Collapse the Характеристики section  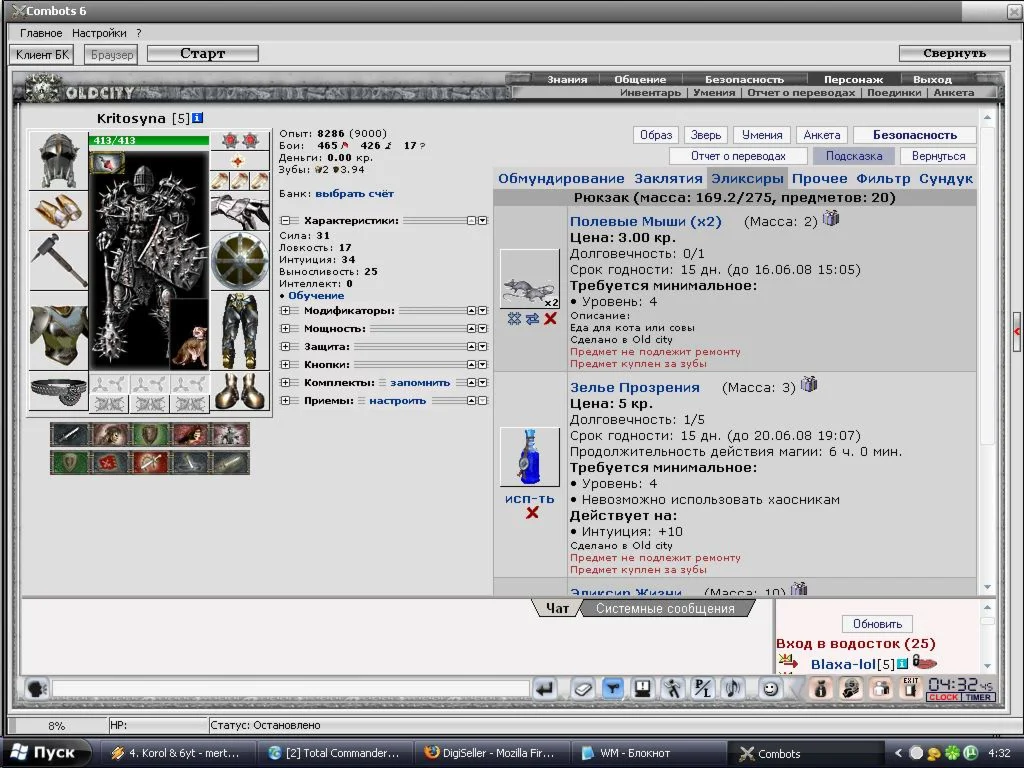tap(285, 221)
